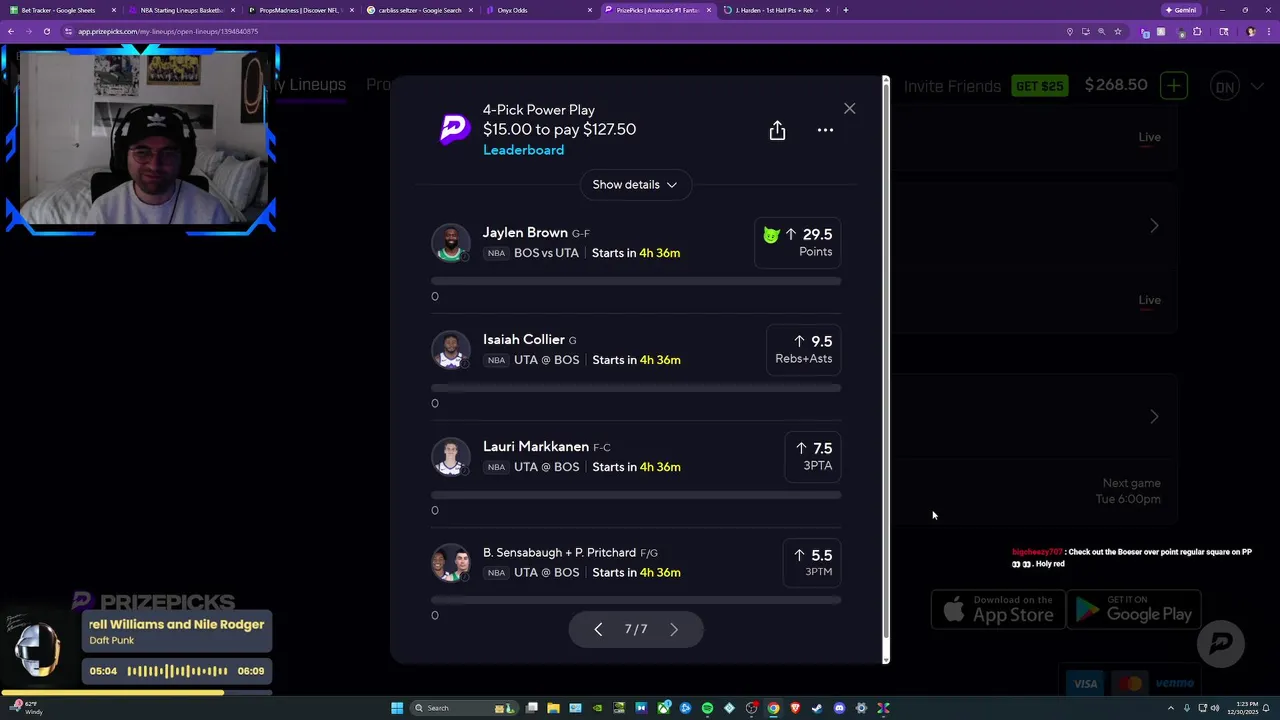The height and width of the screenshot is (720, 1280).
Task: Open Steam from the taskbar
Action: (x=817, y=708)
